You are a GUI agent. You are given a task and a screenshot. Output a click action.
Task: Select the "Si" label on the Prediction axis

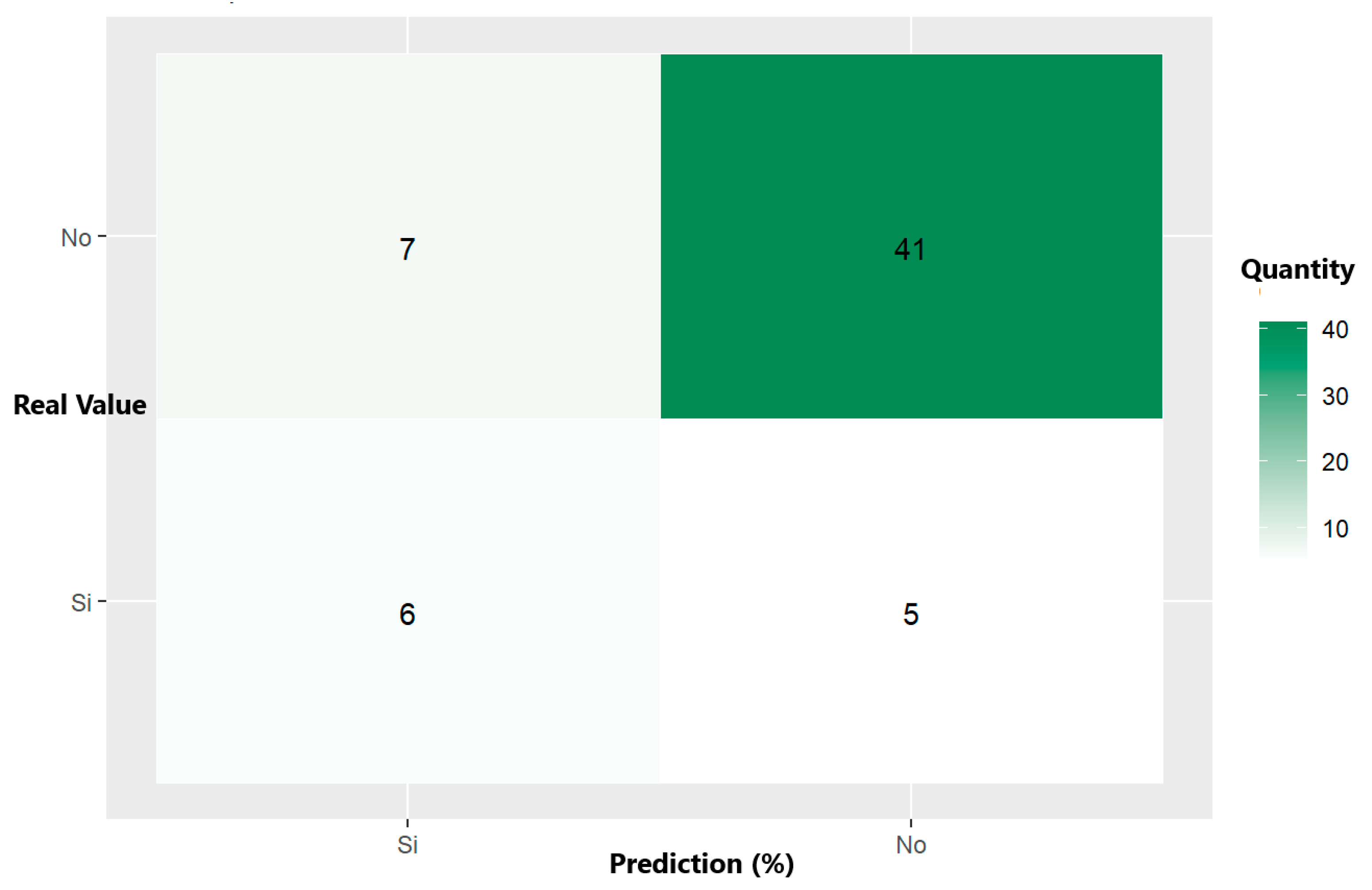coord(408,845)
